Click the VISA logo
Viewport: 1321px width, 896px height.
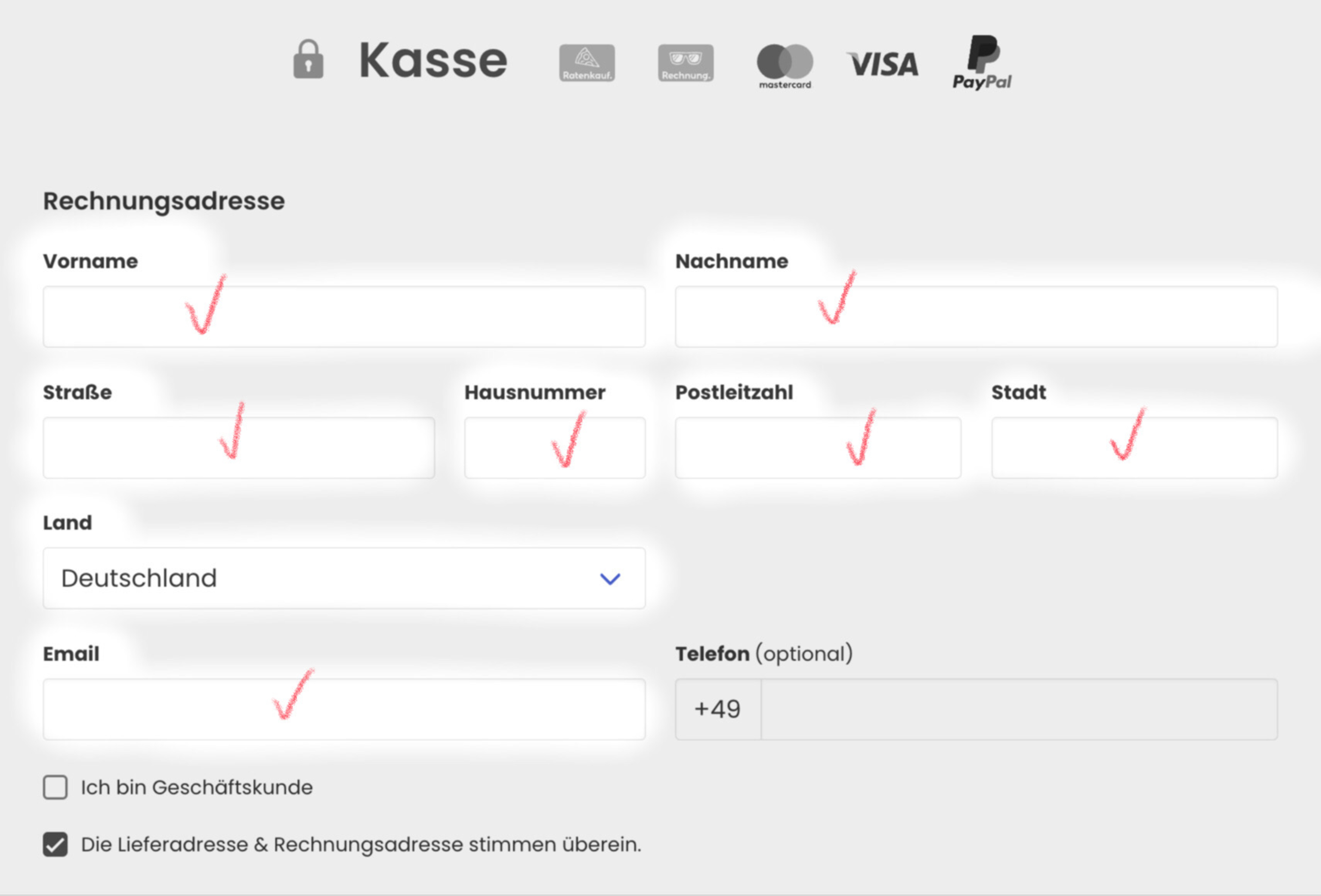[x=883, y=64]
